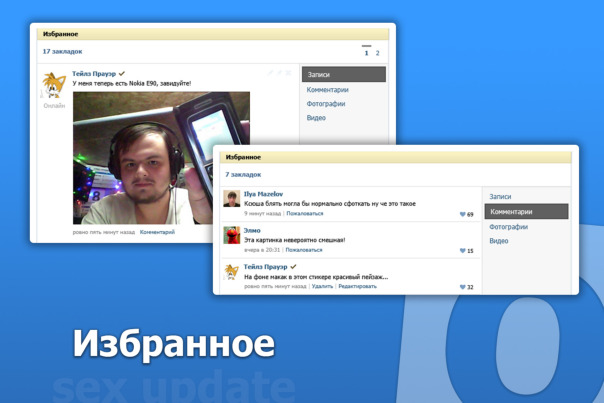Switch to Комментарии in the posts window
Image resolution: width=604 pixels, height=403 pixels.
click(327, 90)
